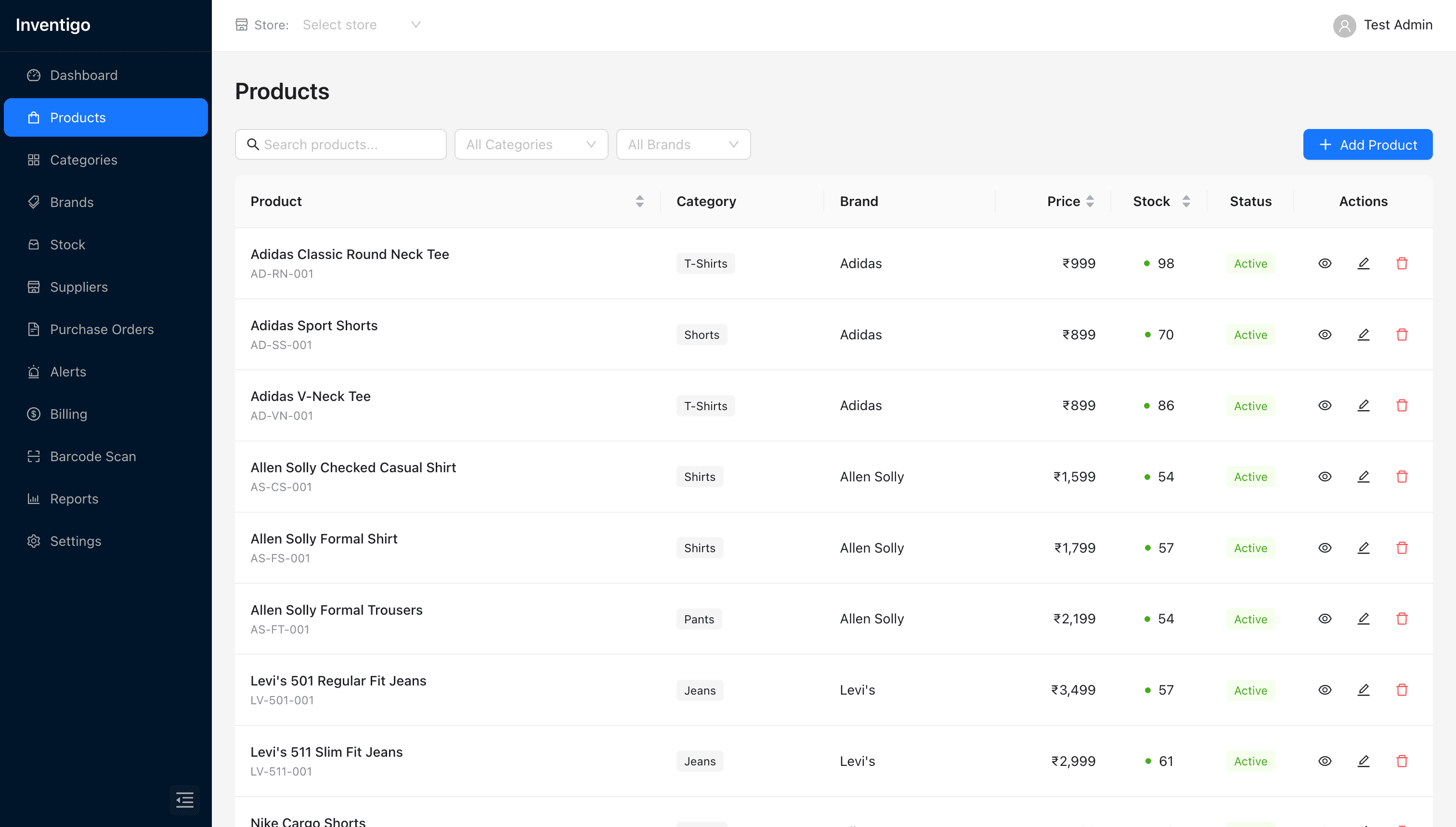Image resolution: width=1456 pixels, height=827 pixels.
Task: View Alerts in the sidebar
Action: [x=66, y=372]
